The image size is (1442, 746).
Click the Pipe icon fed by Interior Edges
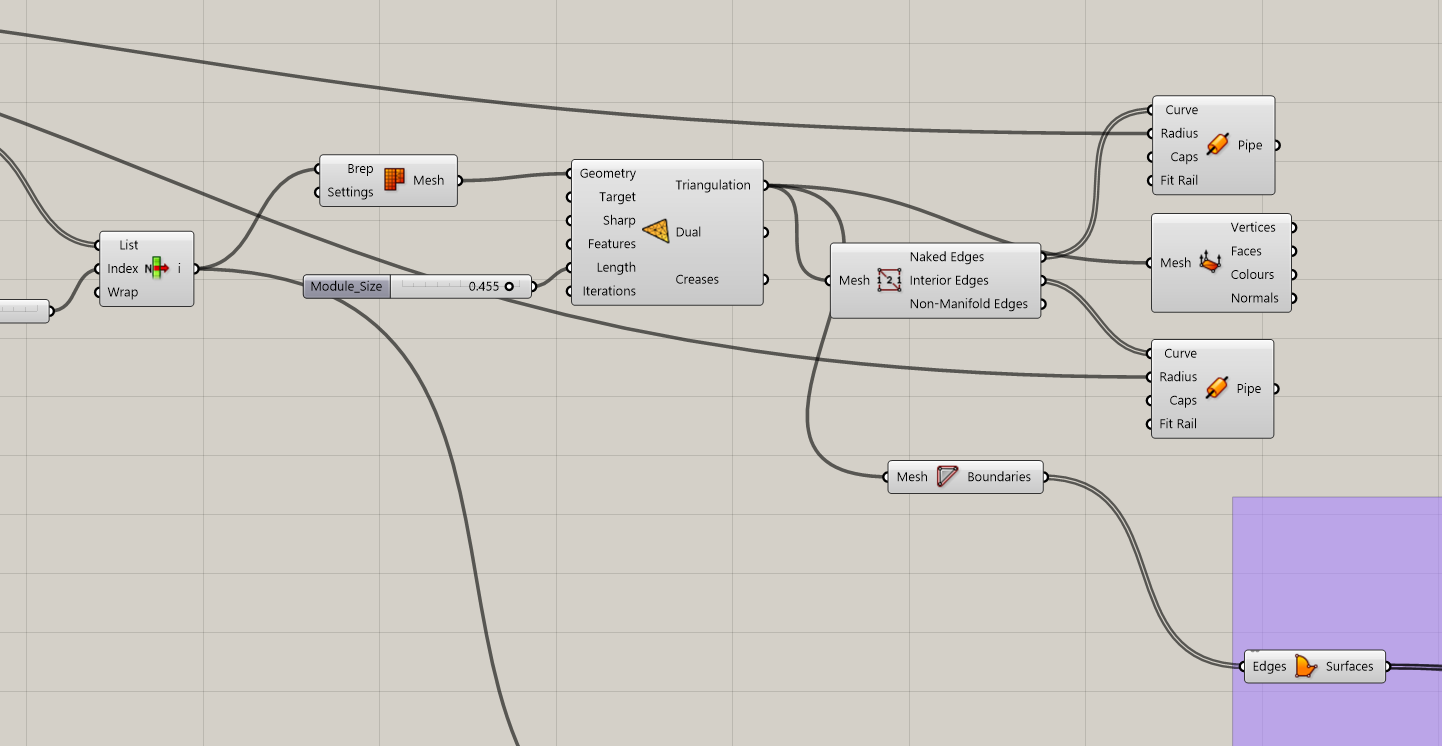click(1216, 388)
